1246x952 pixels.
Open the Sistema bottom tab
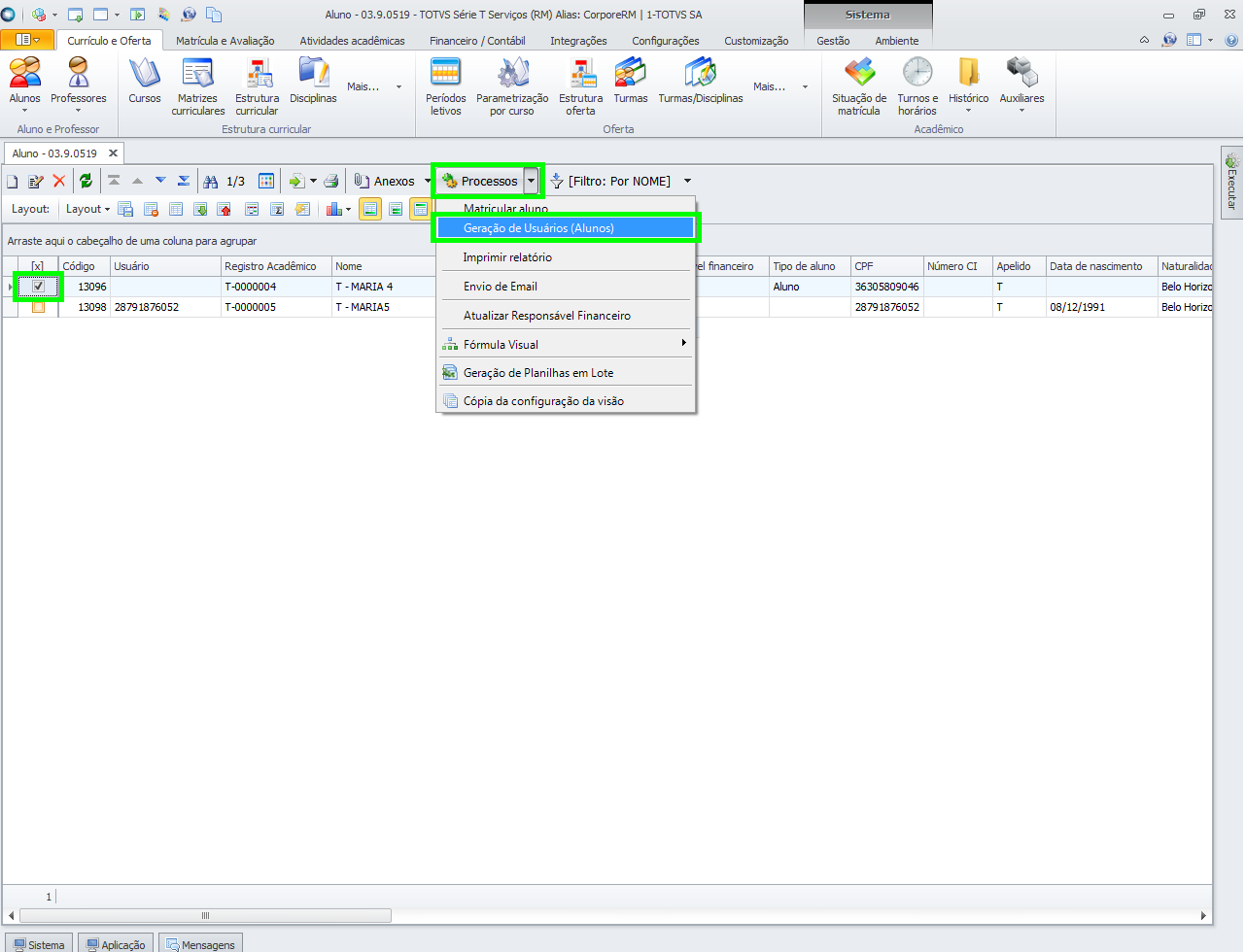pyautogui.click(x=39, y=944)
